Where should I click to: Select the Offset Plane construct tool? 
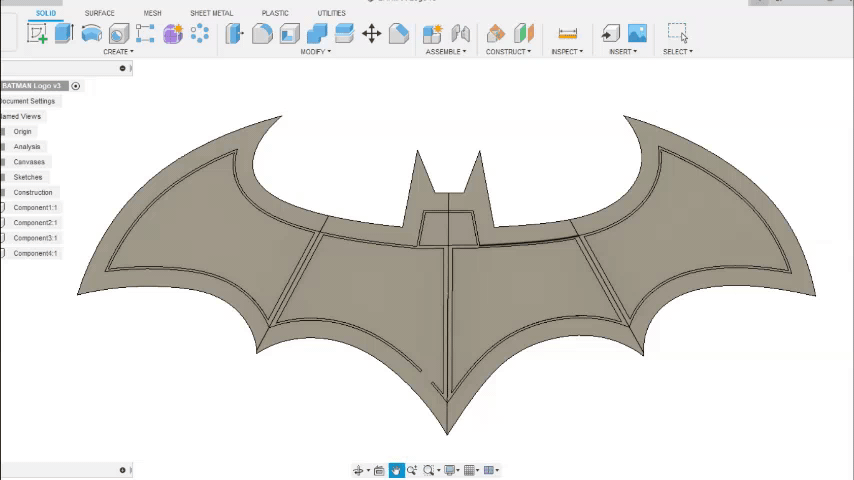pos(496,34)
